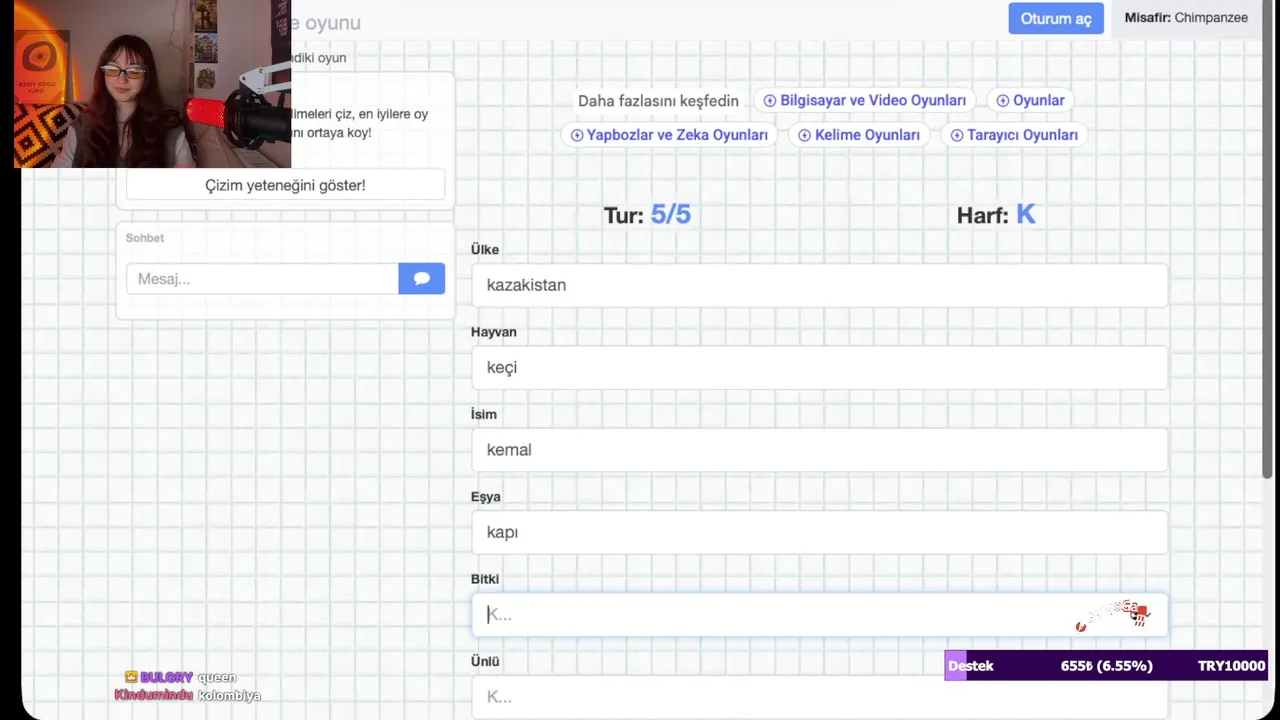
Task: Click the Kindumindu kolombiya chat message
Action: point(187,696)
